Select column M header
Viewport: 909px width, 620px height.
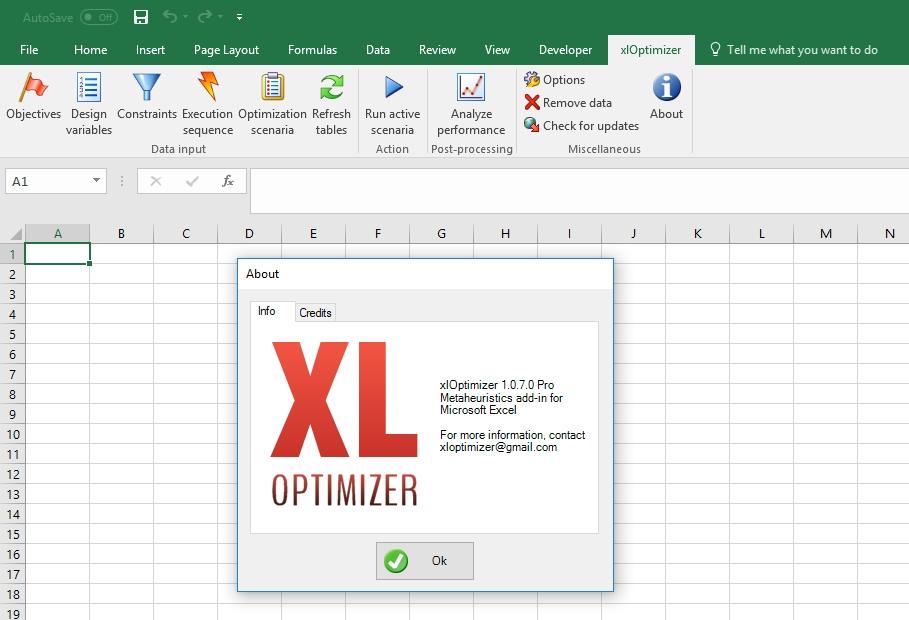[x=826, y=234]
